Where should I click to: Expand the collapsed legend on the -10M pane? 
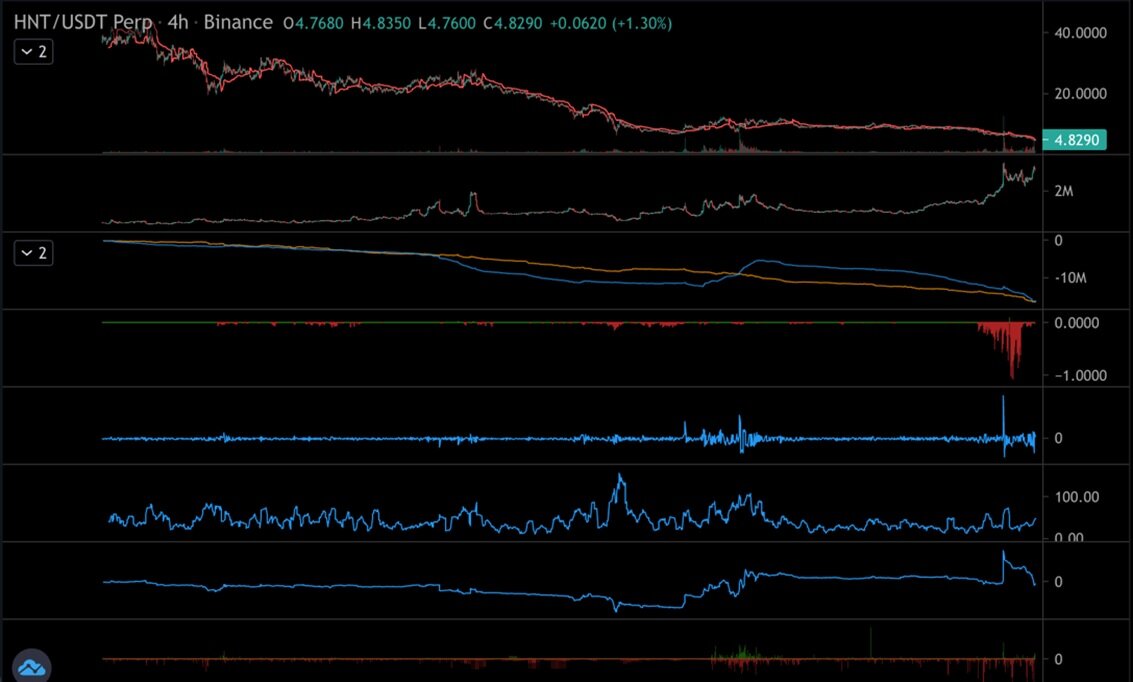point(33,253)
